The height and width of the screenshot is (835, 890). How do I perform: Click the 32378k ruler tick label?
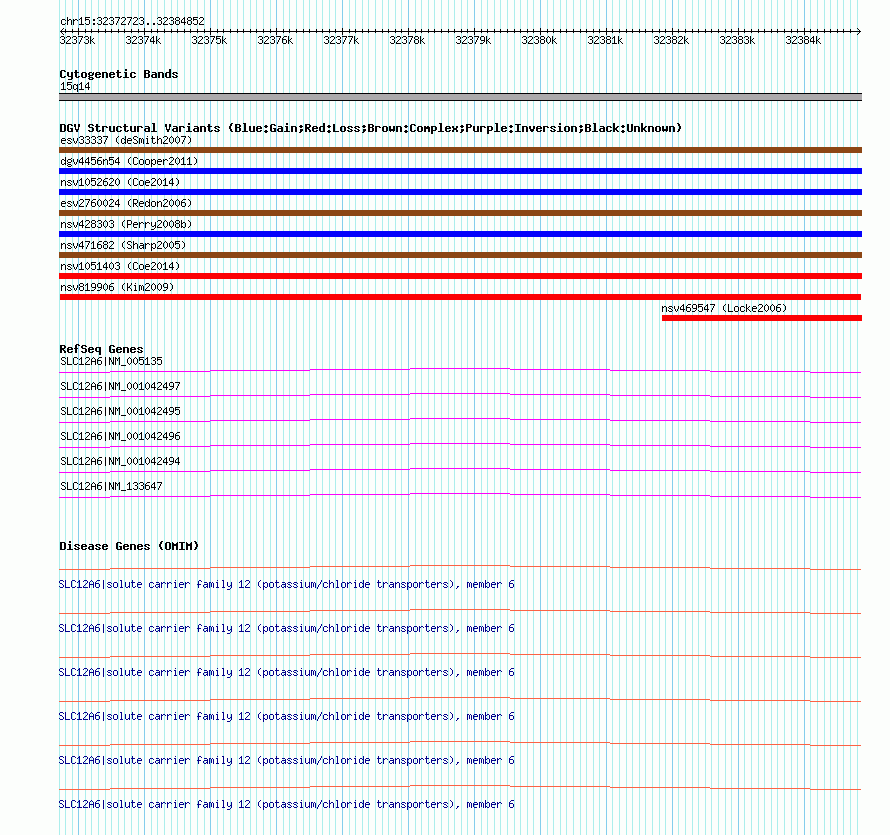tap(407, 40)
